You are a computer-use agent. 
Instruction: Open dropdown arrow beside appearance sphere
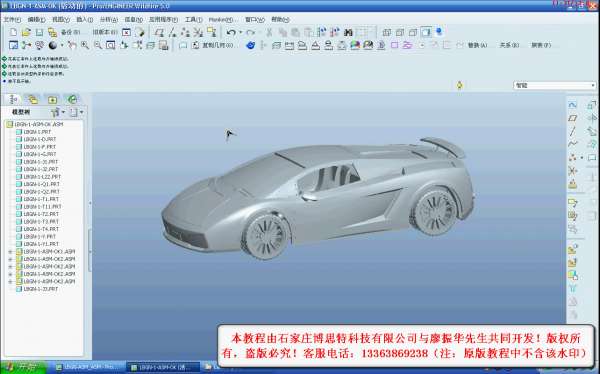pyautogui.click(x=62, y=45)
